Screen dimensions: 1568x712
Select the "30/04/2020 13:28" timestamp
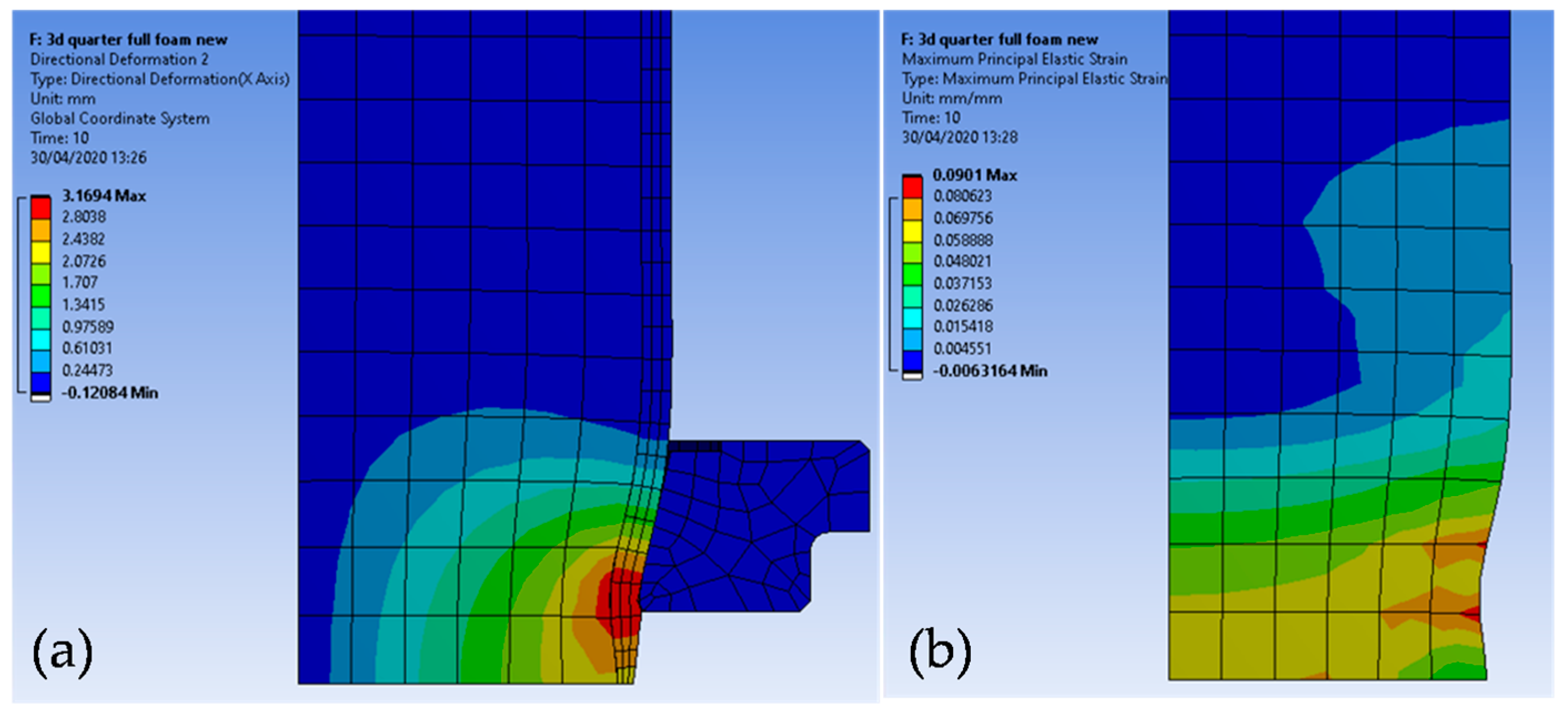960,137
